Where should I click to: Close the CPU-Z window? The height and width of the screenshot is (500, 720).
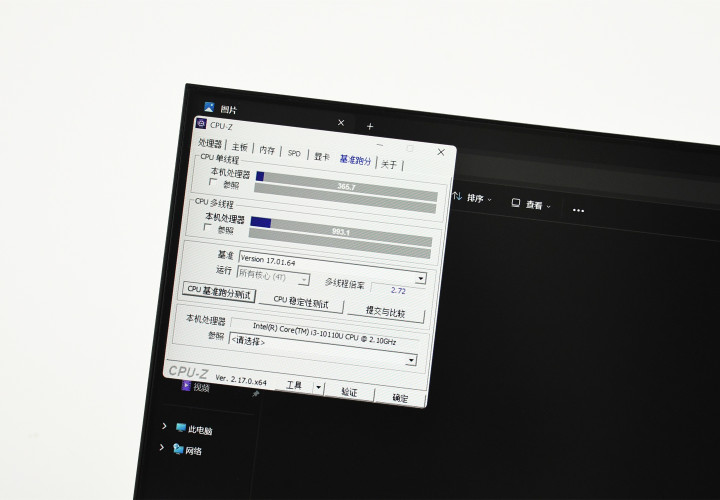coord(441,152)
